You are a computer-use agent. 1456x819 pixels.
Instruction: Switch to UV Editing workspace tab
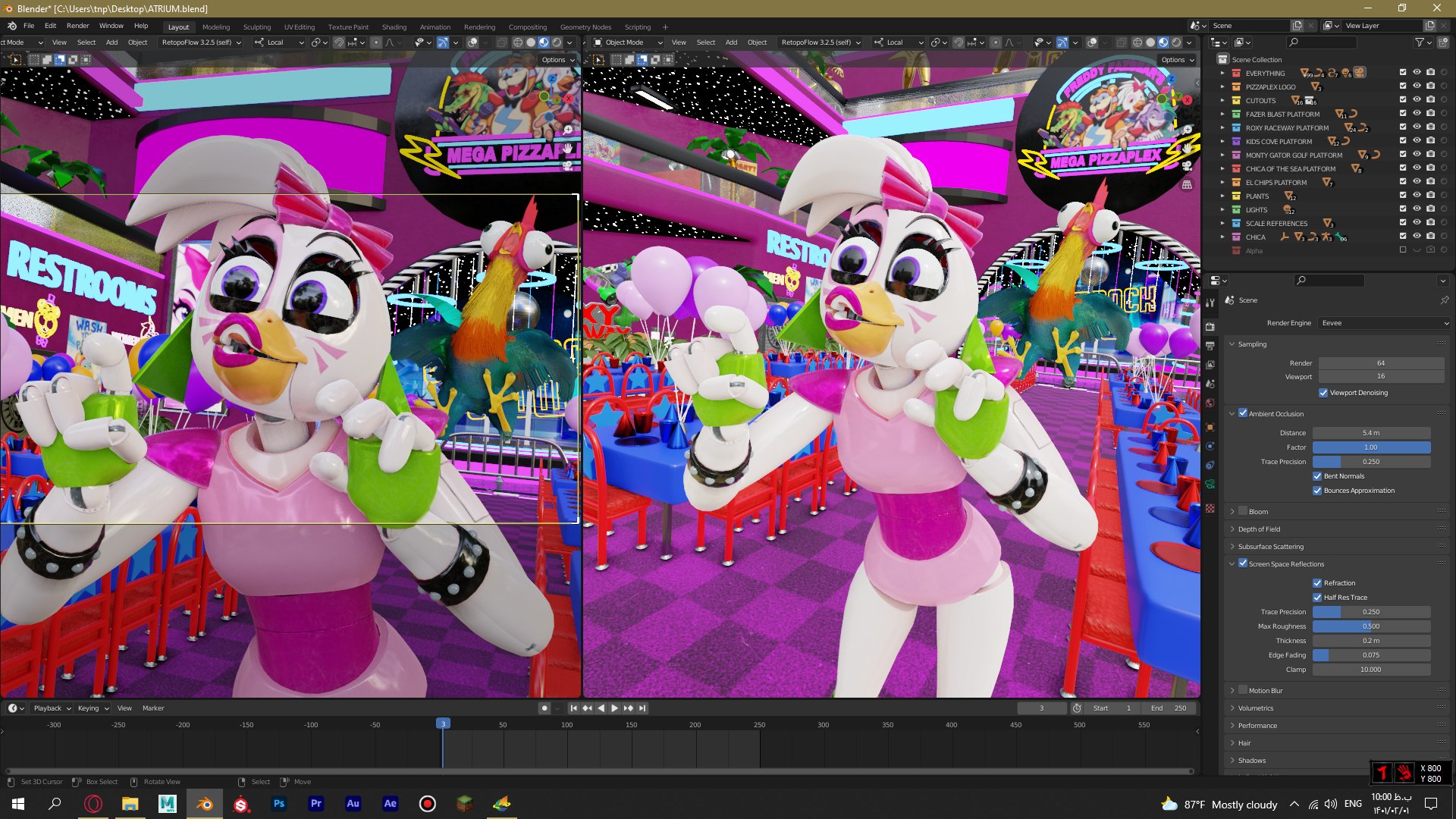(x=300, y=27)
